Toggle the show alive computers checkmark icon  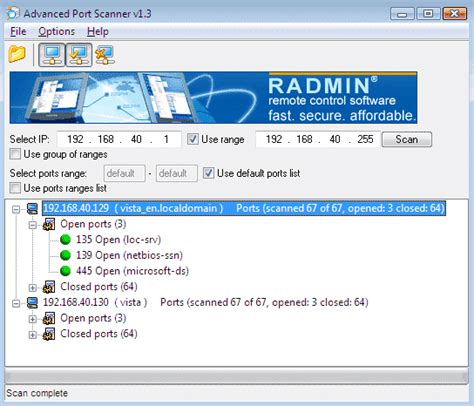point(79,55)
